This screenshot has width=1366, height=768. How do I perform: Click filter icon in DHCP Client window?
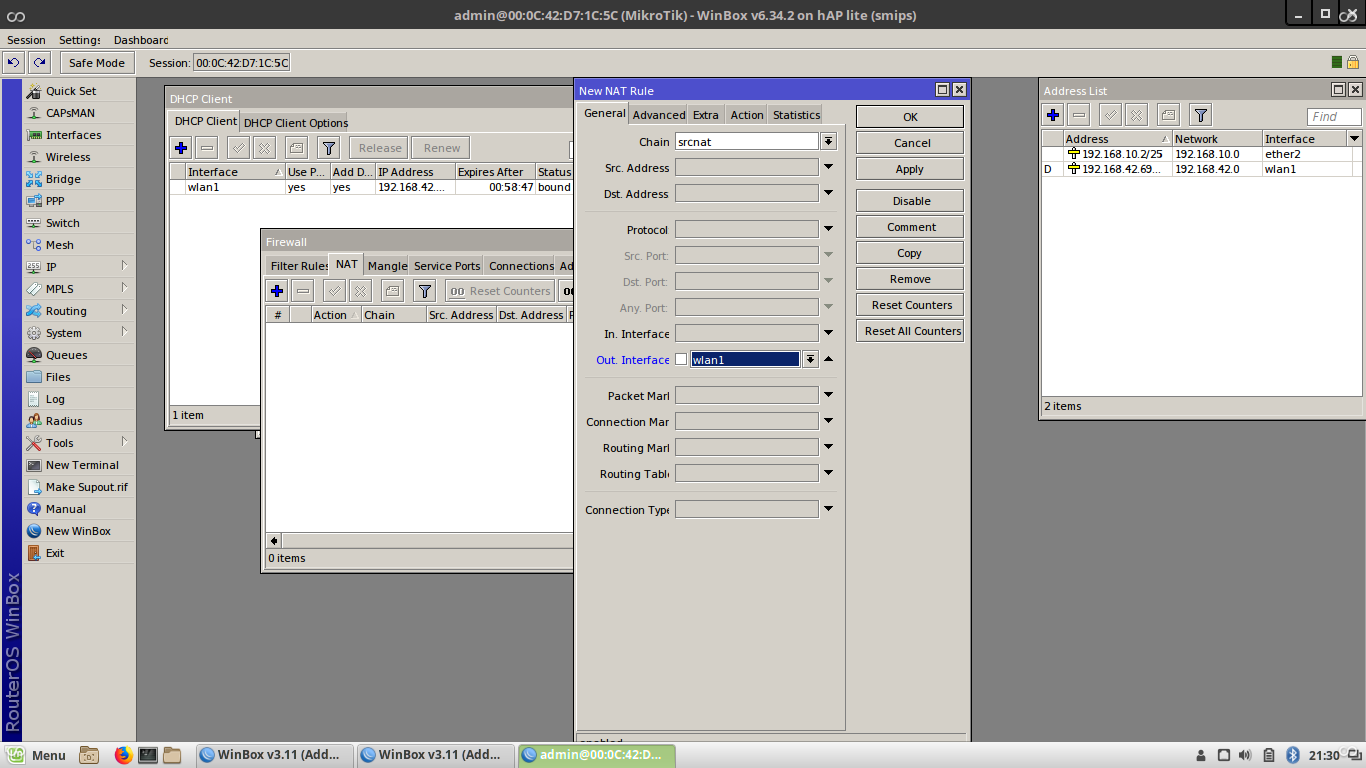coord(328,148)
